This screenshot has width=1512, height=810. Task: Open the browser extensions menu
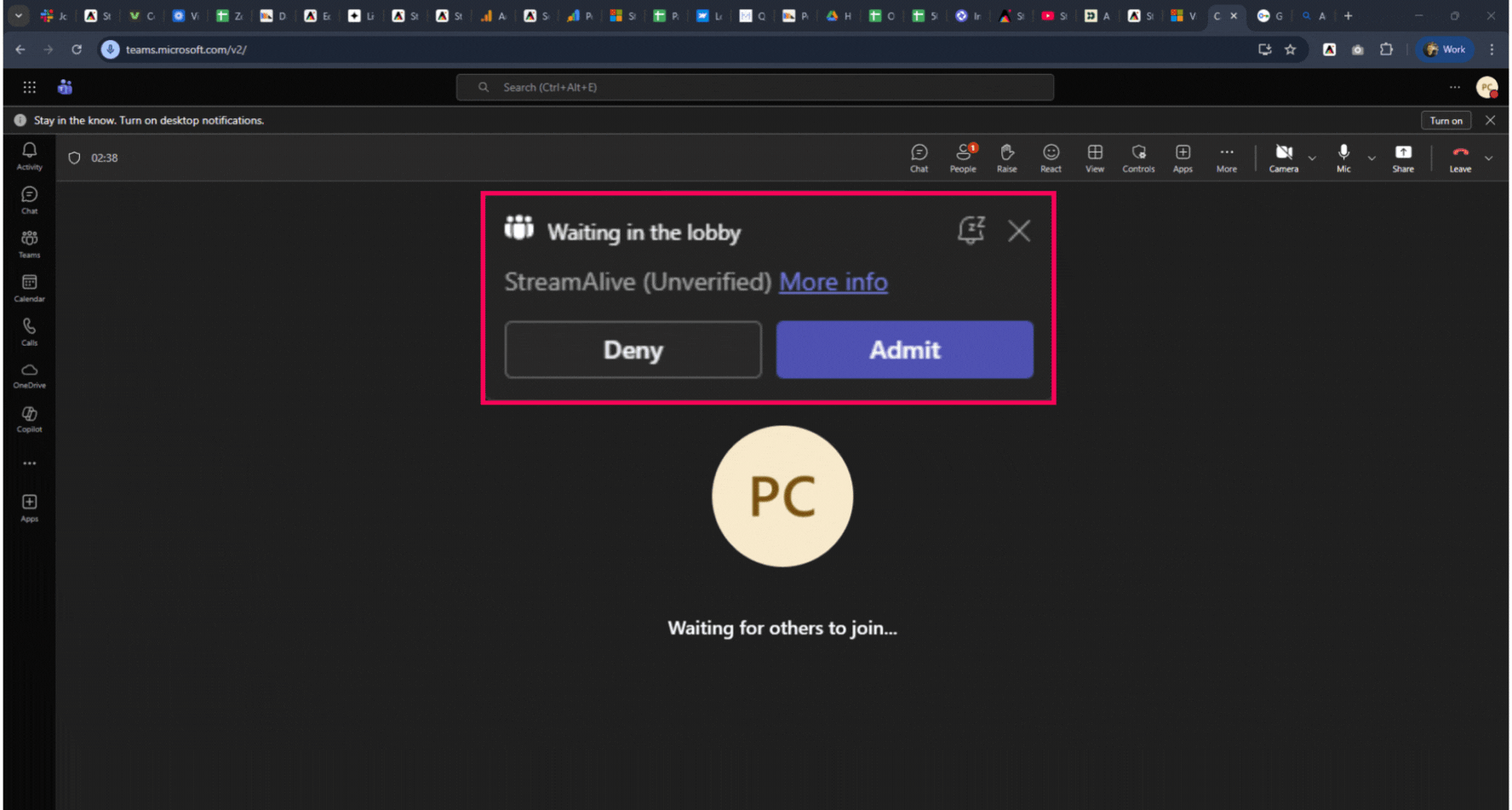coord(1386,49)
